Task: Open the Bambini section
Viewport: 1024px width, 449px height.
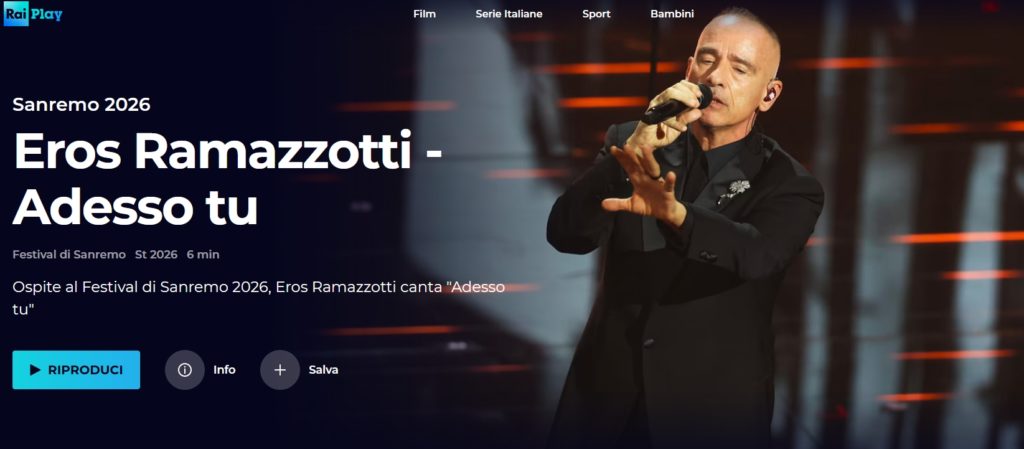Action: 672,14
